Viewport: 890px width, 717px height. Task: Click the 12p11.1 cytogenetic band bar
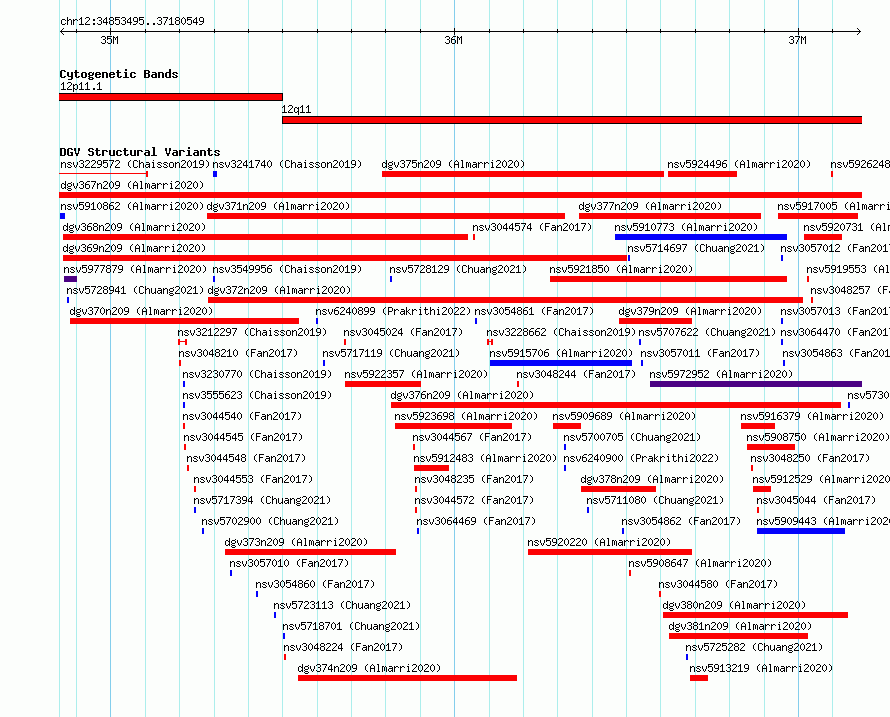tap(171, 97)
